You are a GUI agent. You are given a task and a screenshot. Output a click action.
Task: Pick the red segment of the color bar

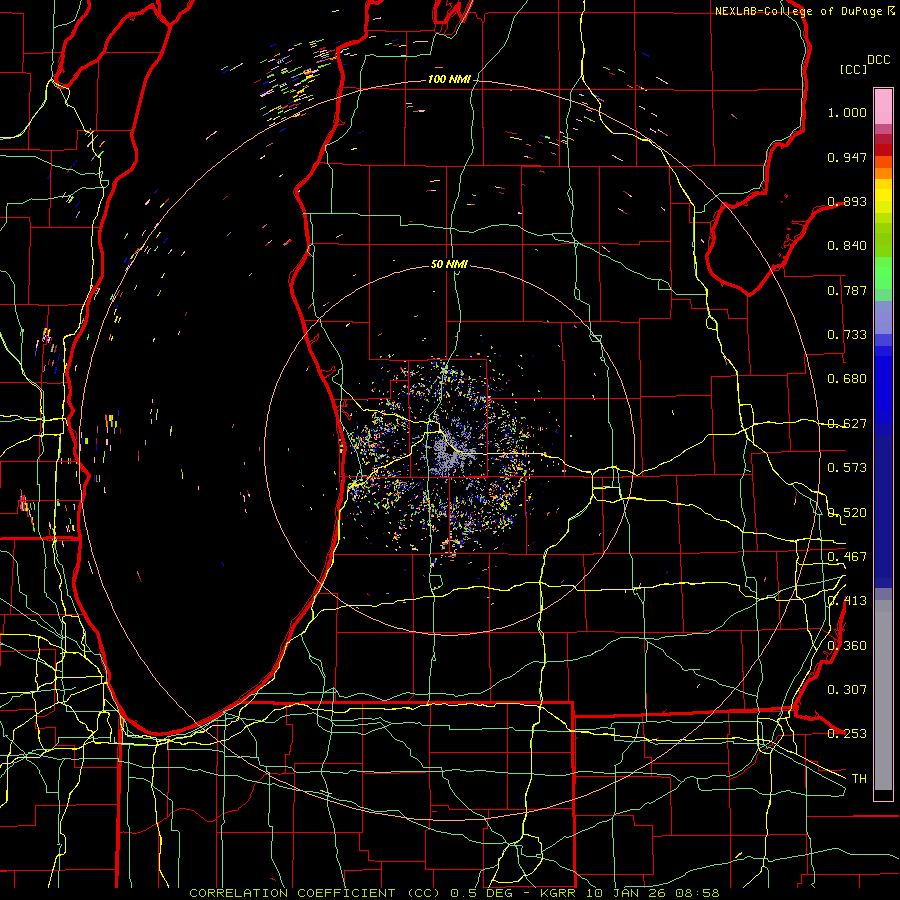883,149
